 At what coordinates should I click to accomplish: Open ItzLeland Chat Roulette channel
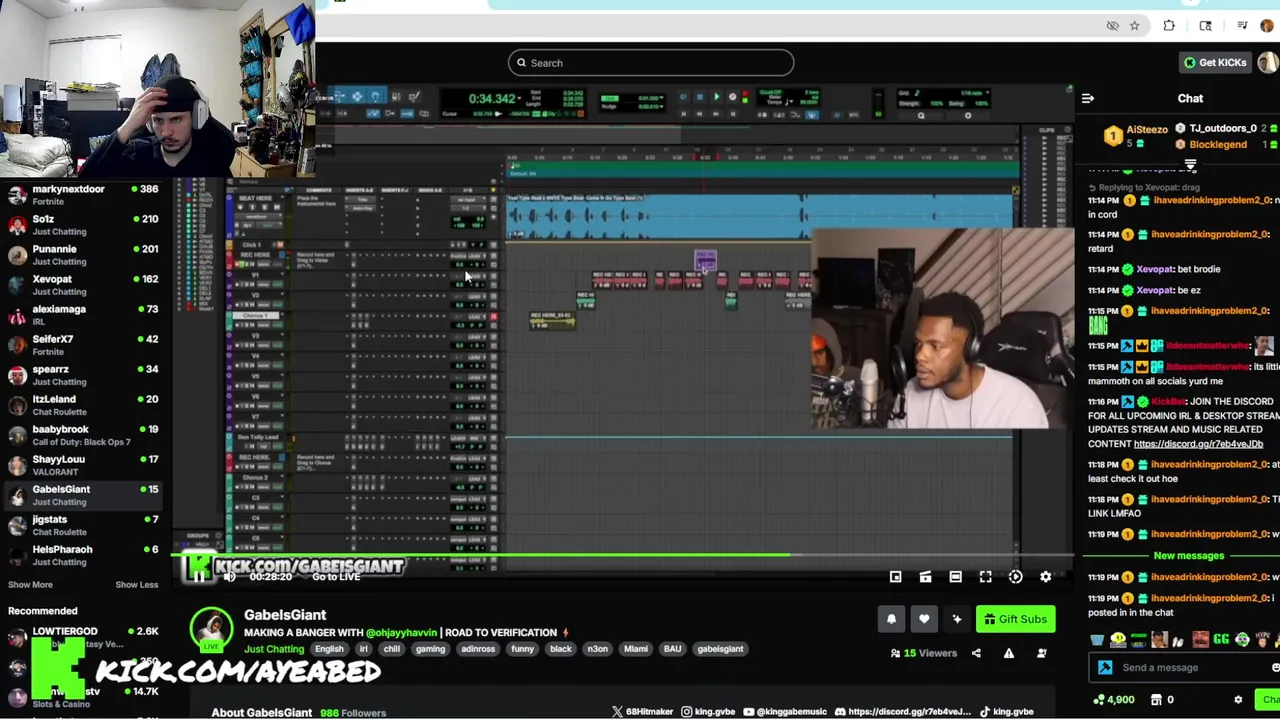click(x=85, y=405)
